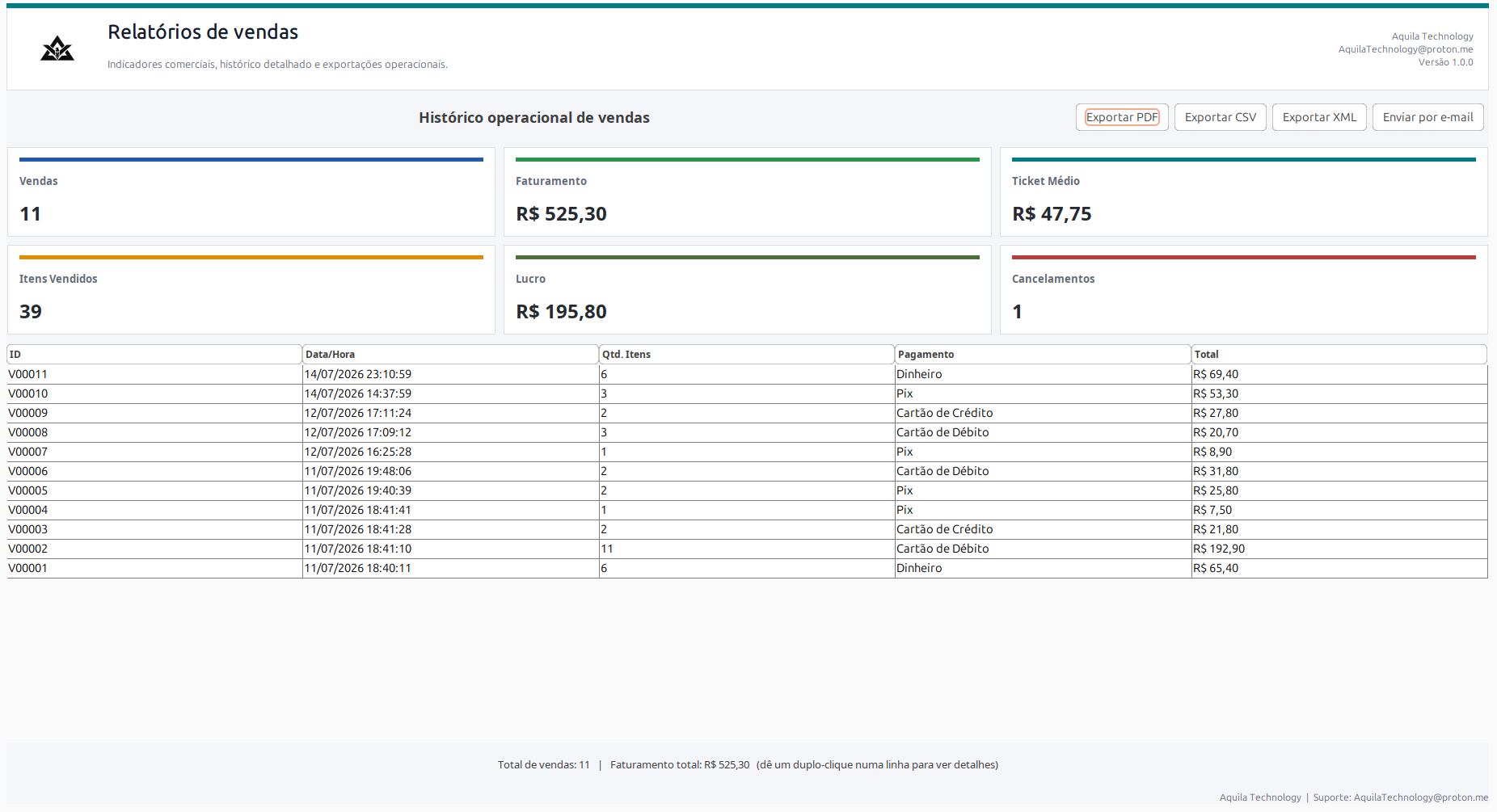The height and width of the screenshot is (812, 1497).
Task: Send the report via Enviar por e-mail
Action: pos(1427,117)
